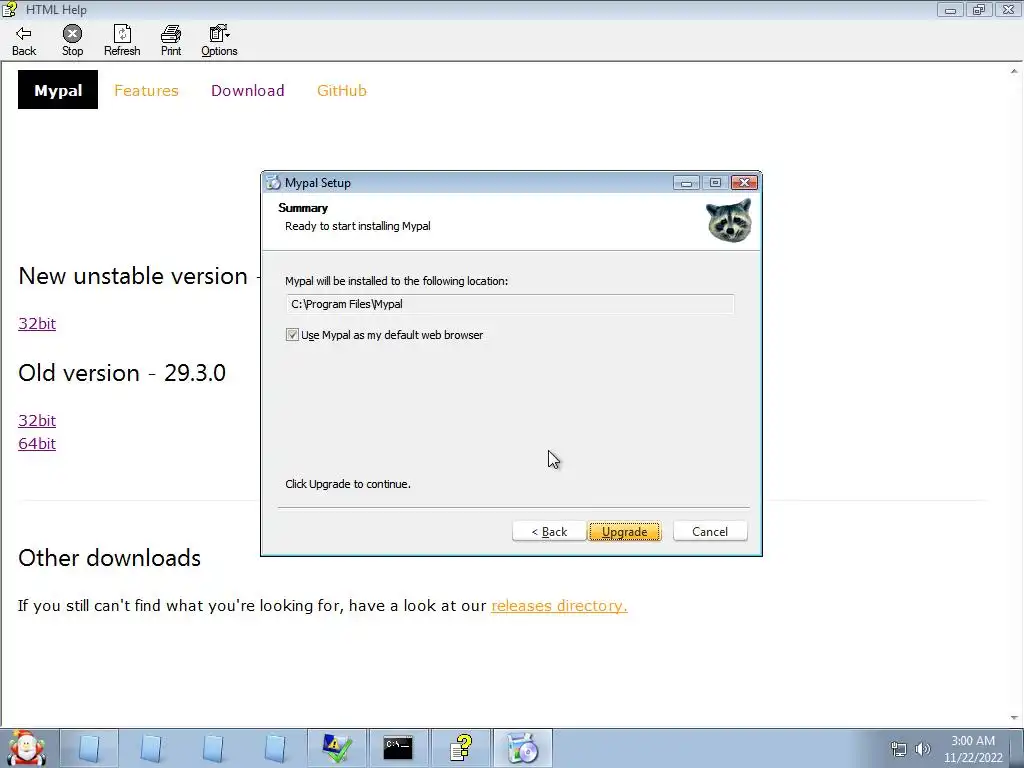Open the network tray icon
The image size is (1024, 768).
[899, 749]
